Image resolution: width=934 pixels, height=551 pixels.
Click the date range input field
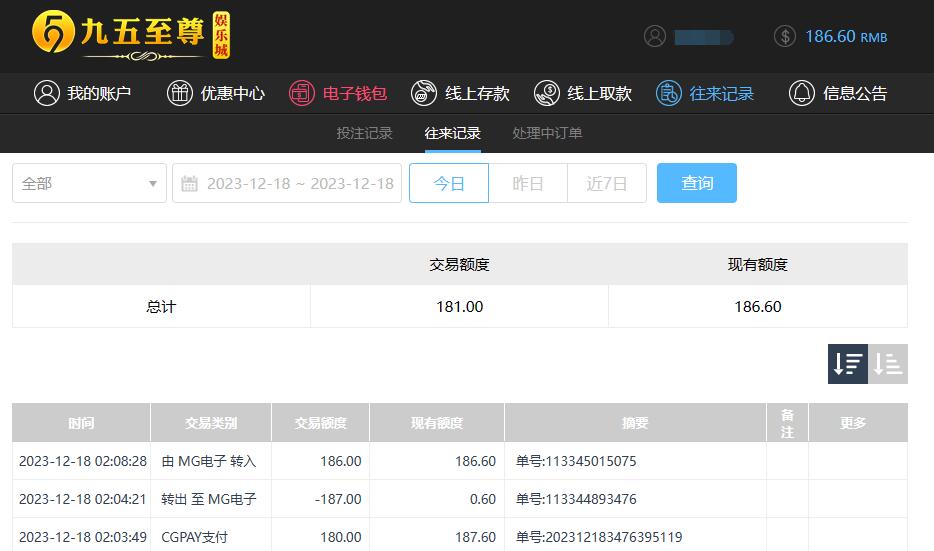287,183
